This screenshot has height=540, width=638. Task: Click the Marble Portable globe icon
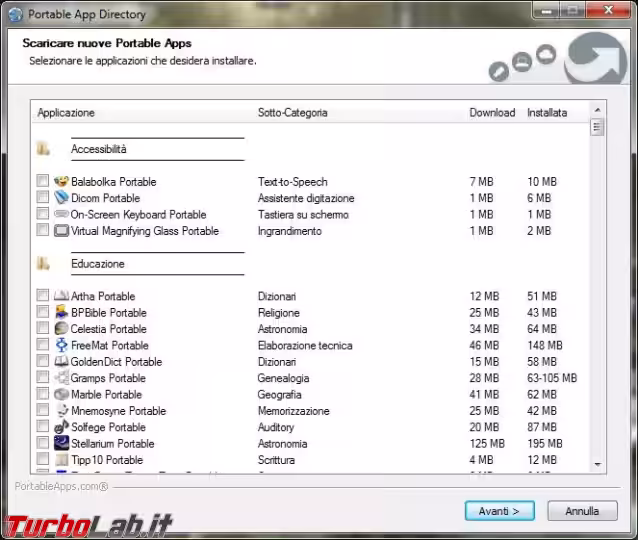coord(61,394)
